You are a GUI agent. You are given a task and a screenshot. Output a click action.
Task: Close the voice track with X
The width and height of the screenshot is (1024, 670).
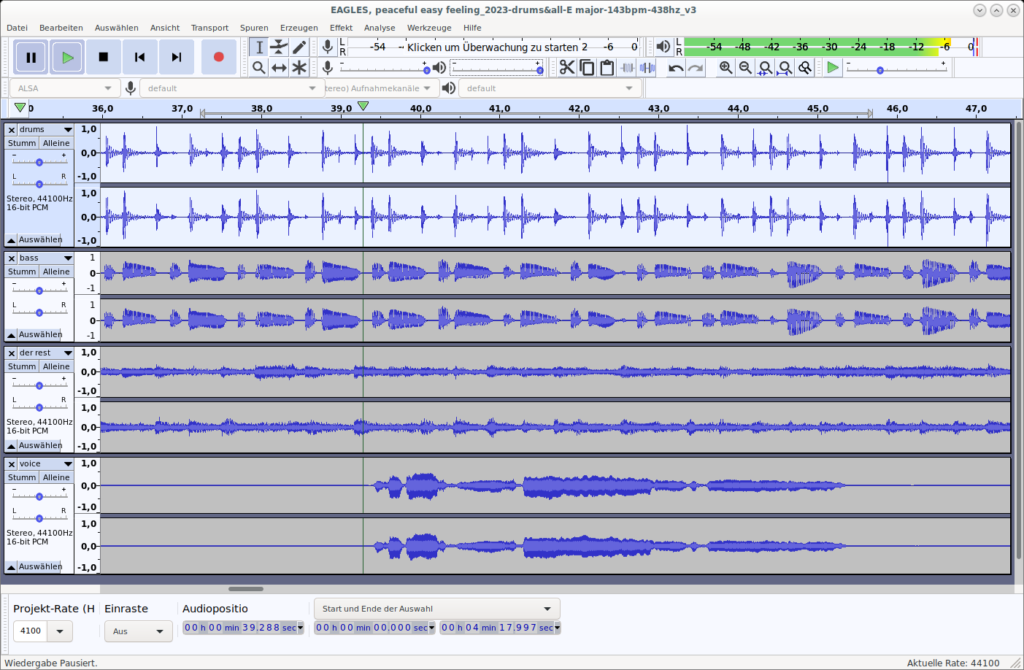point(11,464)
